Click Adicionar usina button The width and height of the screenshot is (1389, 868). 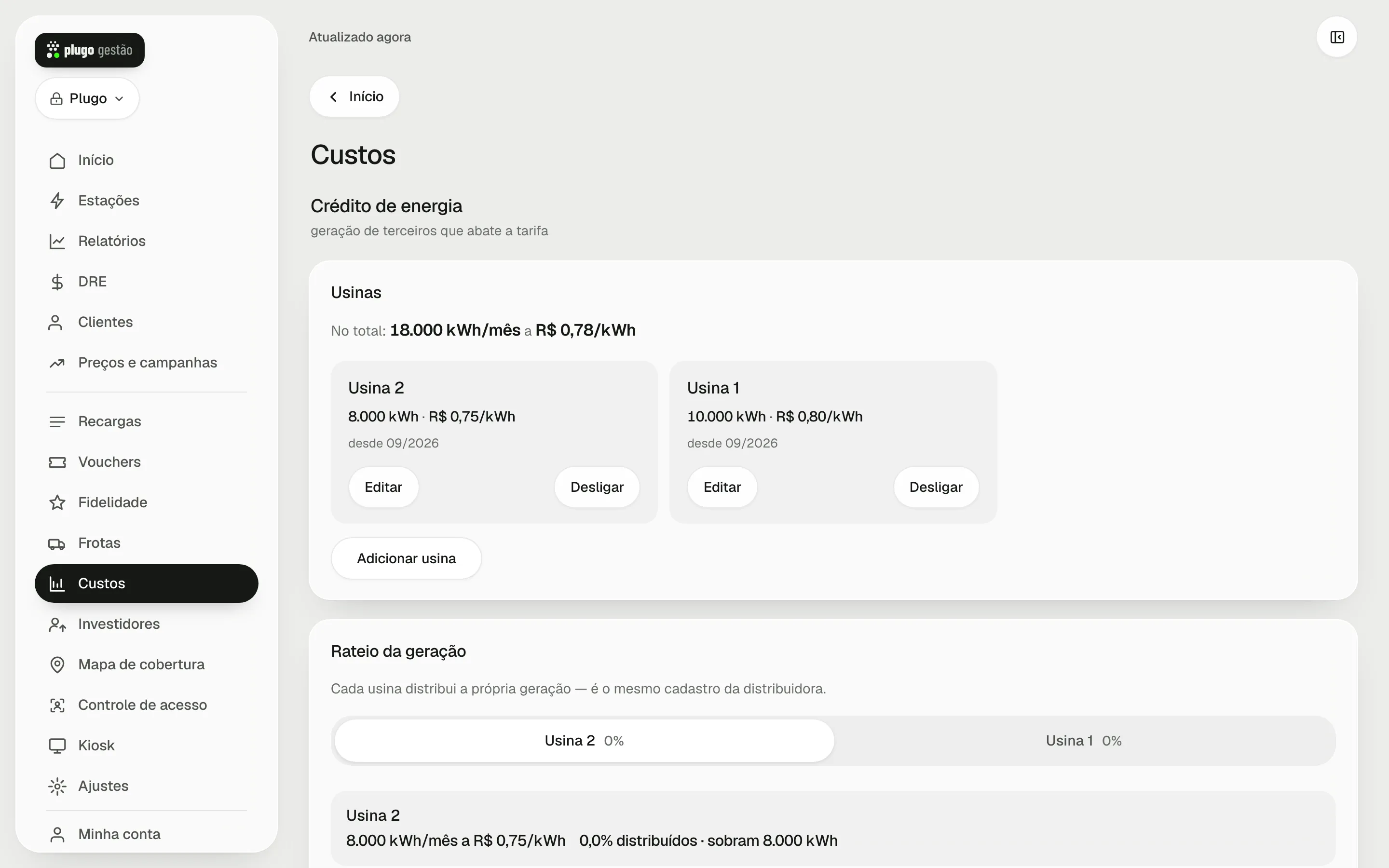click(x=407, y=558)
